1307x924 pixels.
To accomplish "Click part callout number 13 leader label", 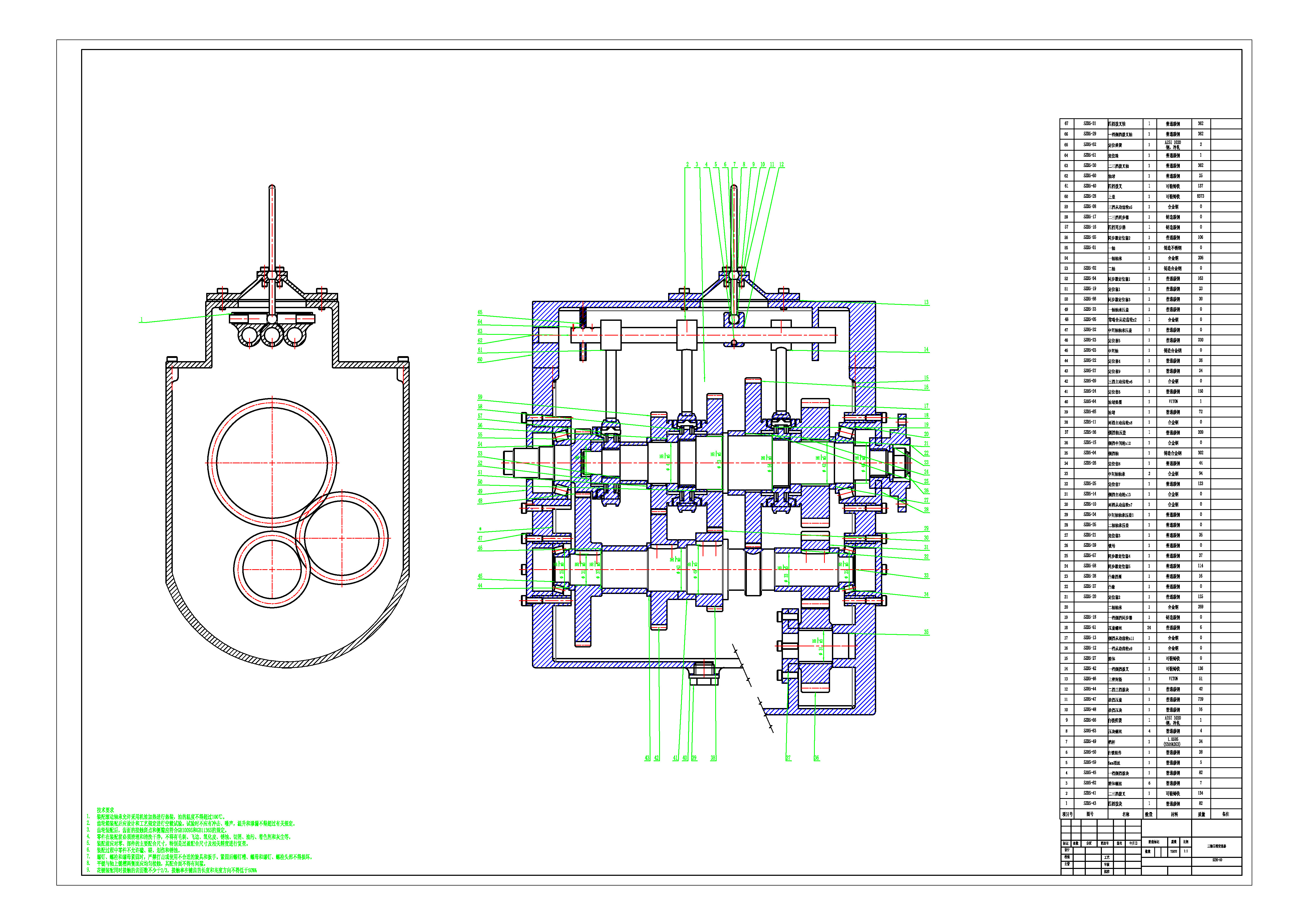I will (x=926, y=302).
